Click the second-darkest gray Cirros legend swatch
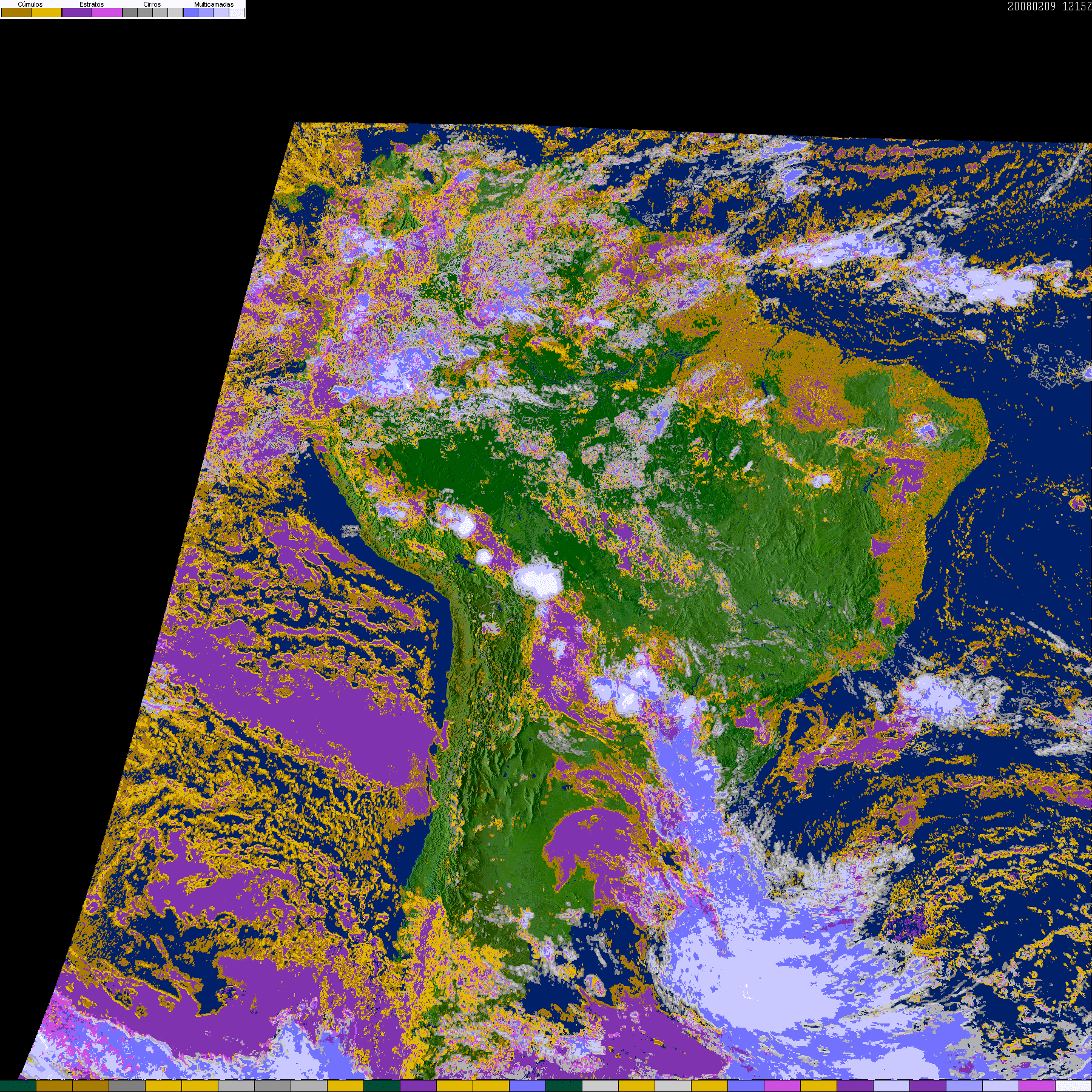 [145, 13]
